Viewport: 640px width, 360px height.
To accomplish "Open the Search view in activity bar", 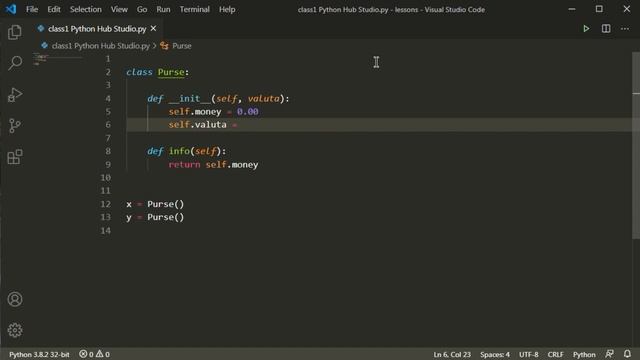I will click(15, 63).
